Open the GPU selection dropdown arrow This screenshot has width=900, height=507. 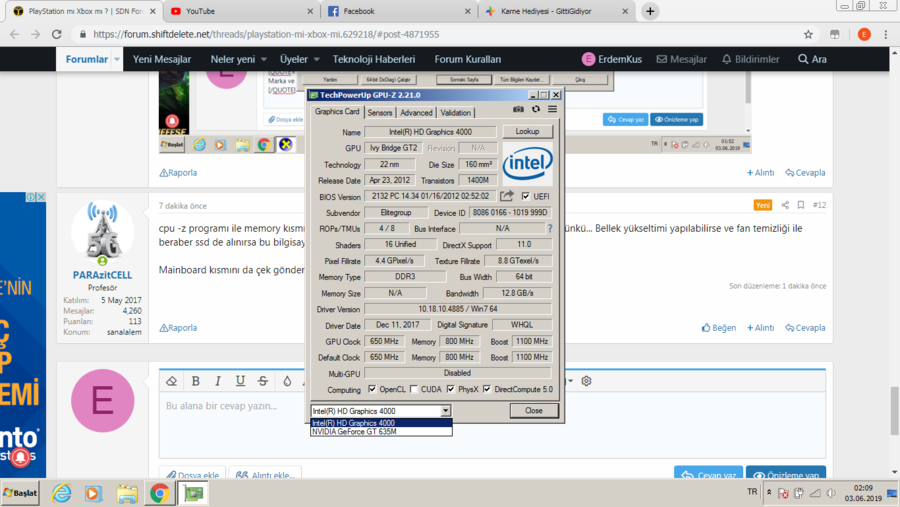point(445,411)
